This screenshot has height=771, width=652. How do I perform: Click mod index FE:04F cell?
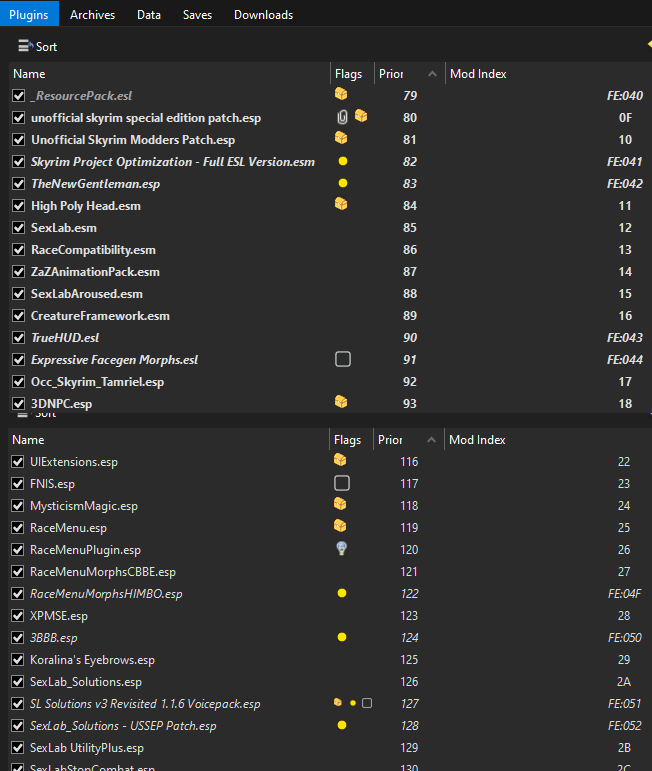point(624,594)
